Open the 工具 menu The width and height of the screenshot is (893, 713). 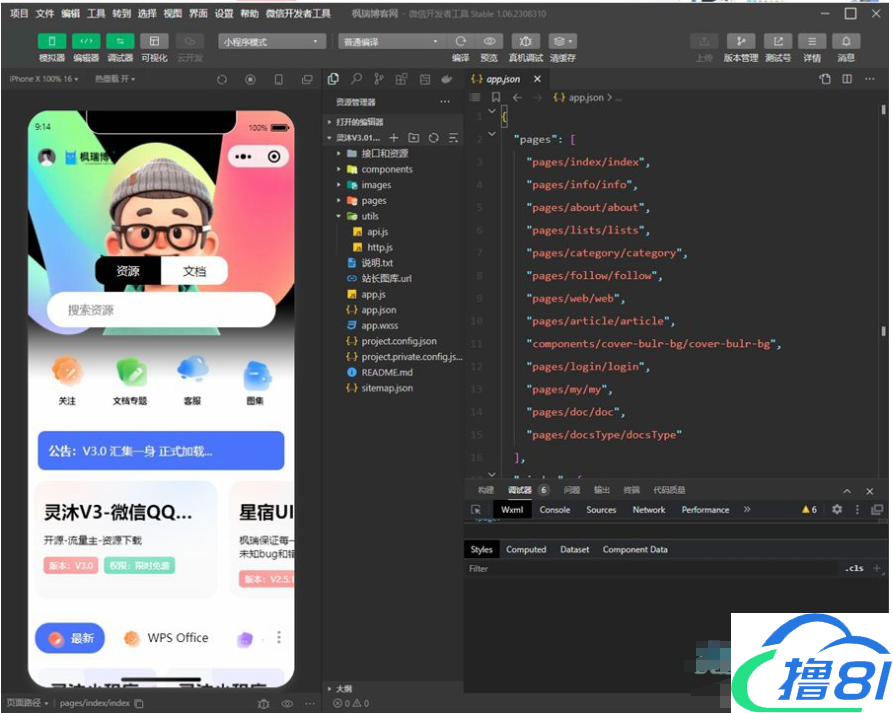pos(96,14)
